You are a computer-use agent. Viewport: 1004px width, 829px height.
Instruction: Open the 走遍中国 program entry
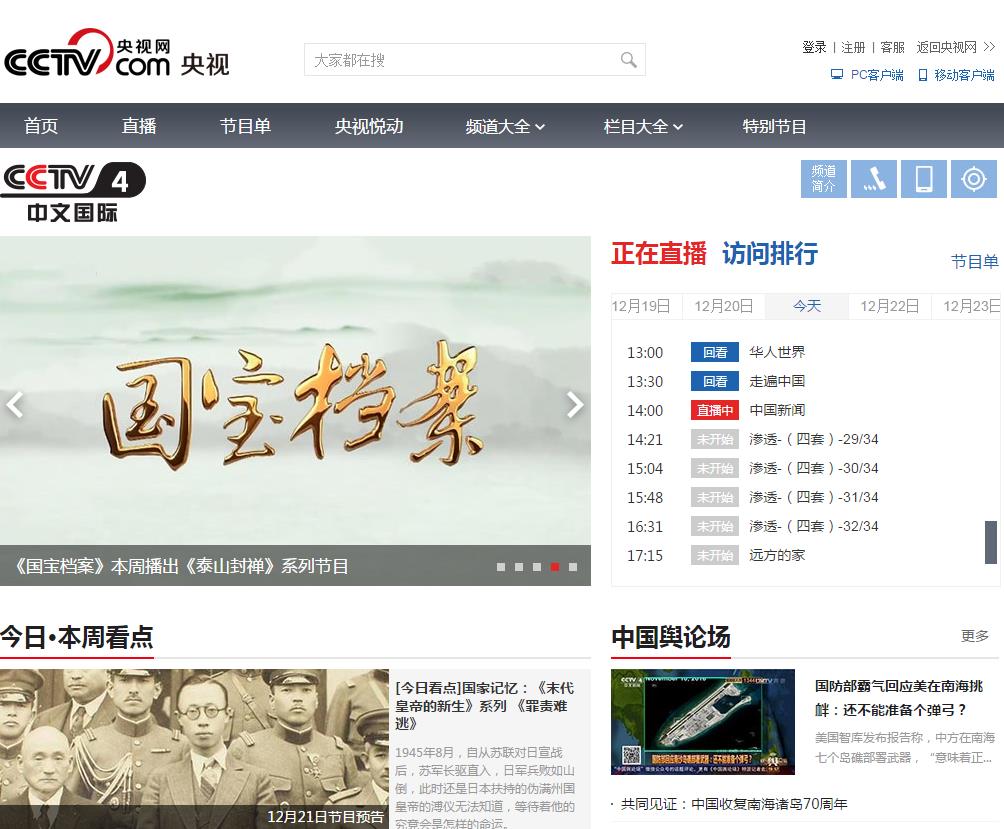pyautogui.click(x=777, y=382)
